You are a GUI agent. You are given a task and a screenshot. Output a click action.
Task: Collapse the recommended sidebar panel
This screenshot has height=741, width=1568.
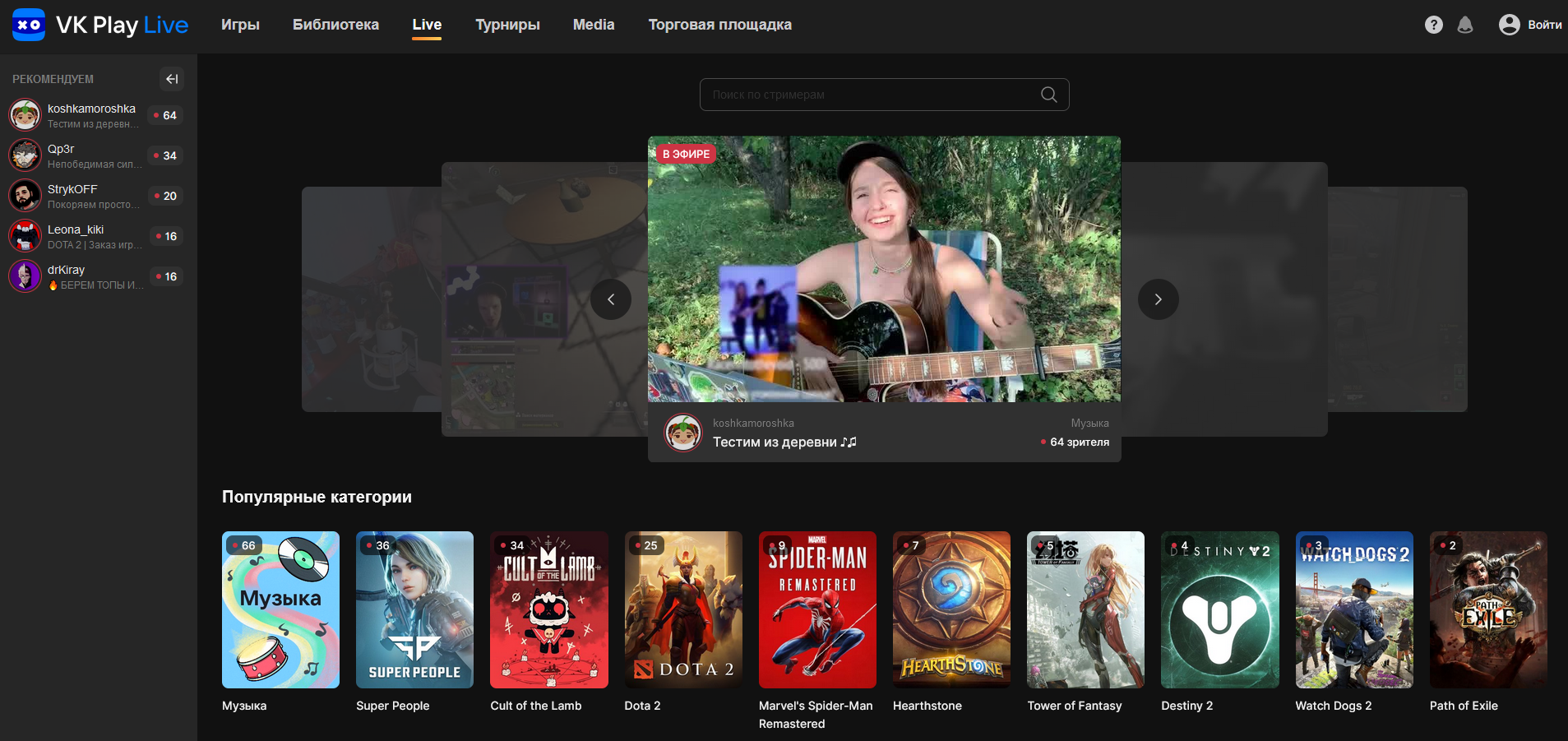pyautogui.click(x=171, y=79)
